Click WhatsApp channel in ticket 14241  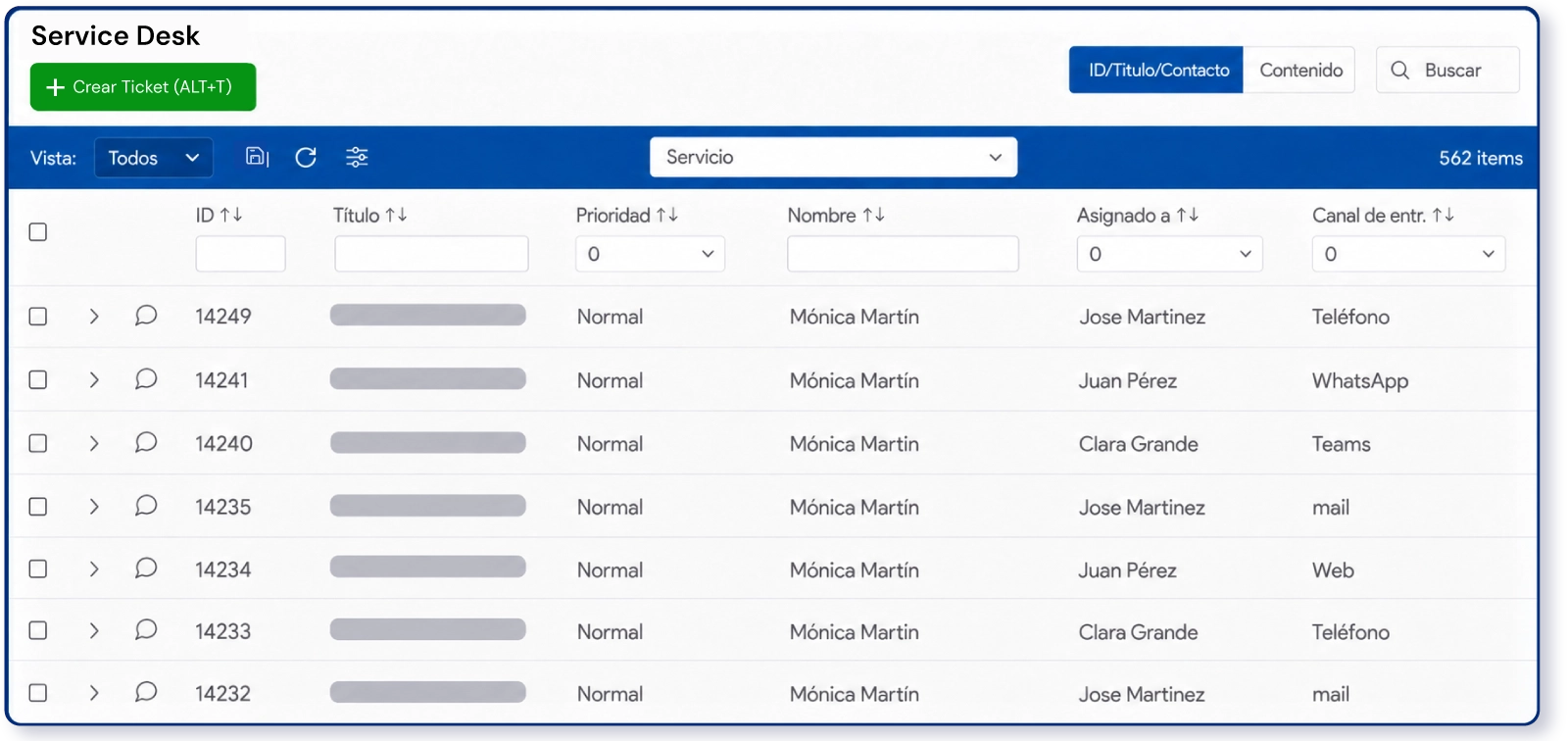pyautogui.click(x=1360, y=380)
